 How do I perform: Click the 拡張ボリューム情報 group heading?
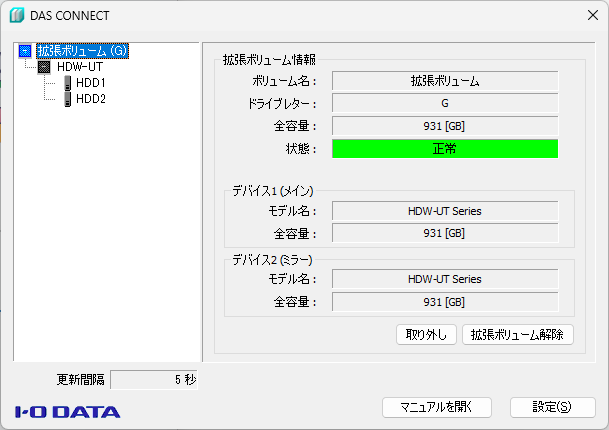point(269,60)
